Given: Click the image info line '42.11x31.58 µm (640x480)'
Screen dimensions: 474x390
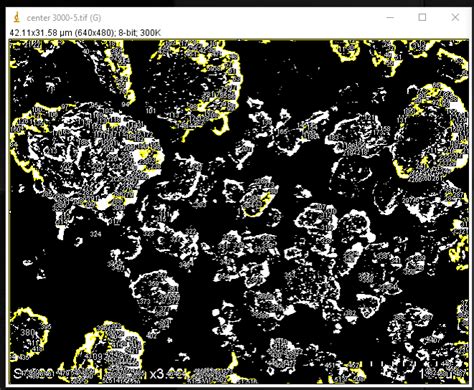Looking at the screenshot, I should click(61, 33).
